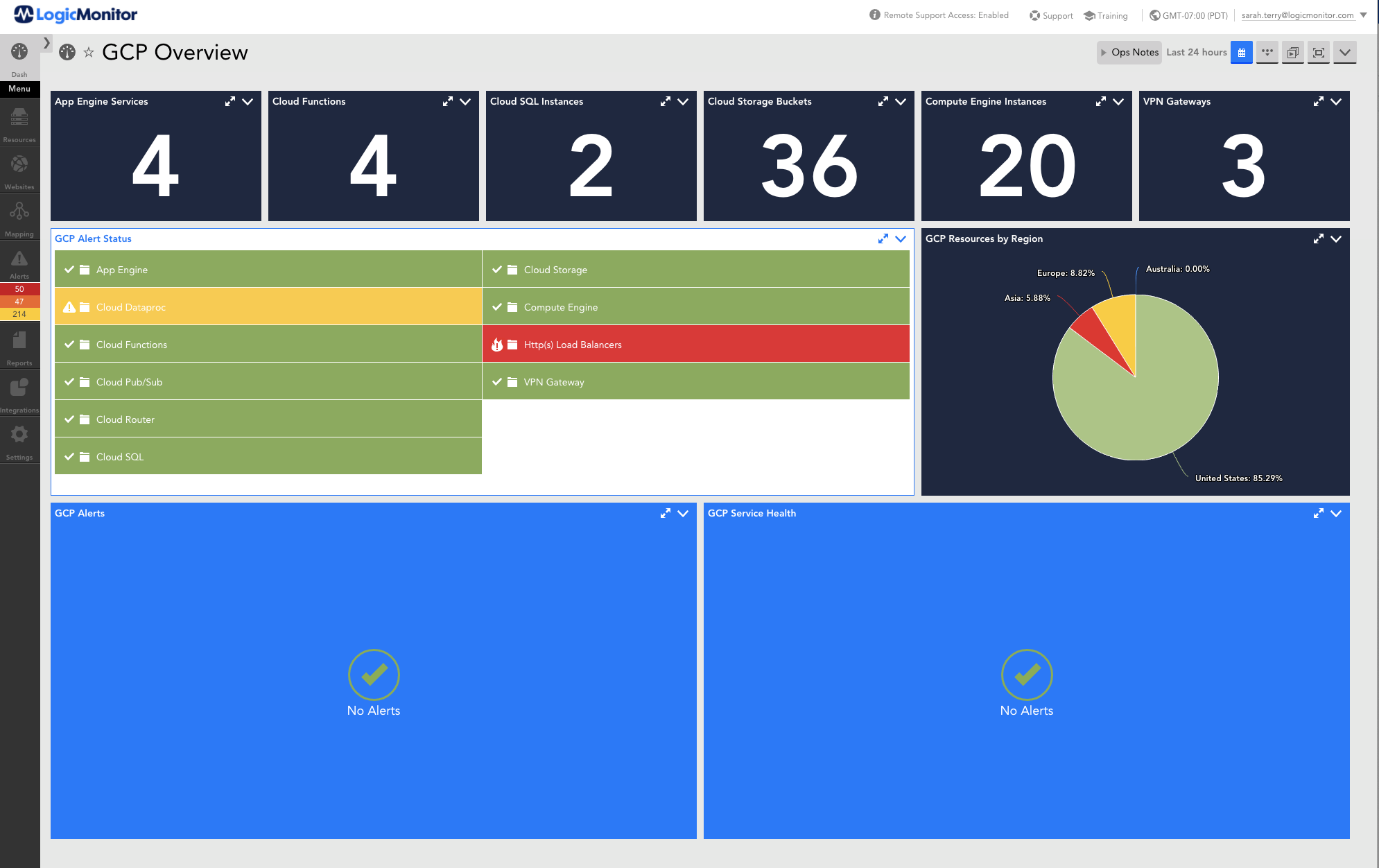Open Mapping in the left sidebar
This screenshot has width=1379, height=868.
[x=19, y=219]
